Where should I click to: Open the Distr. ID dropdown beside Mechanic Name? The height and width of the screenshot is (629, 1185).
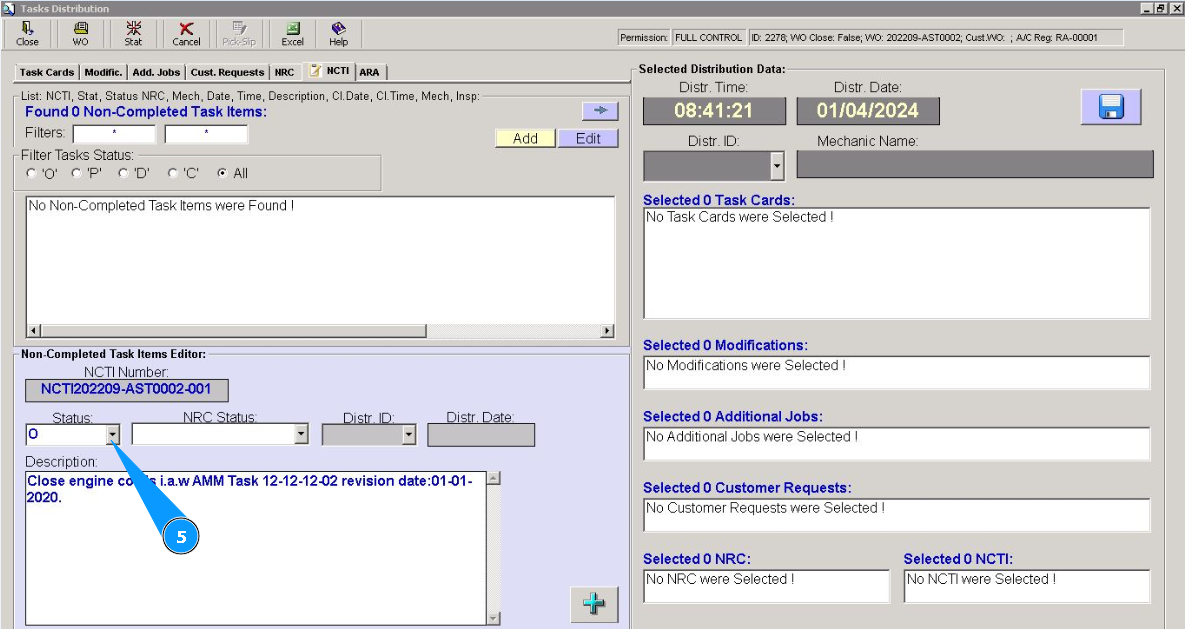[x=777, y=166]
